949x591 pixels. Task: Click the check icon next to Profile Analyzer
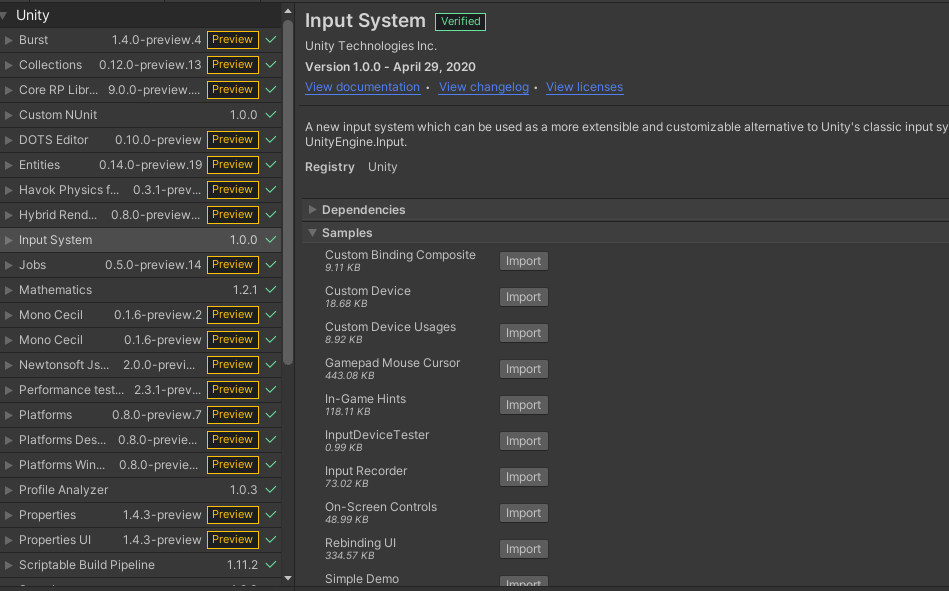click(269, 489)
